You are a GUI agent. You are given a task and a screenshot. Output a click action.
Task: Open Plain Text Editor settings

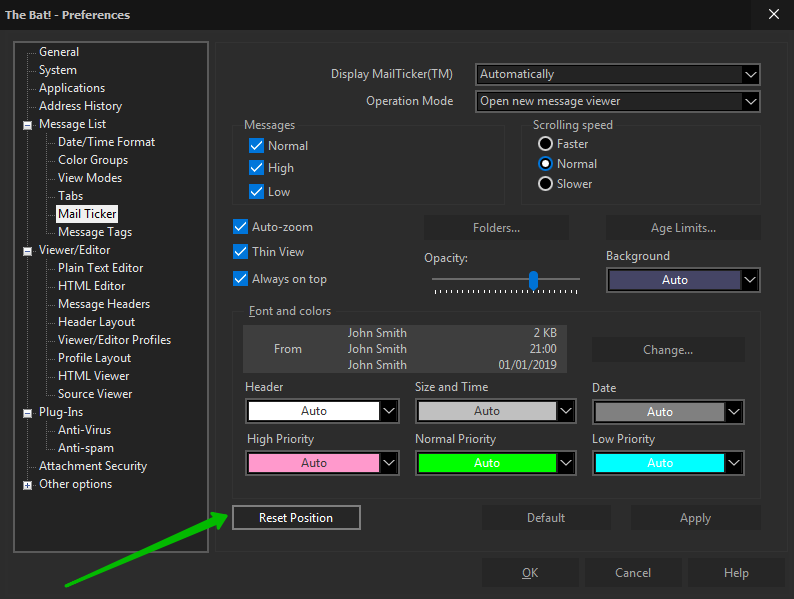pos(101,268)
